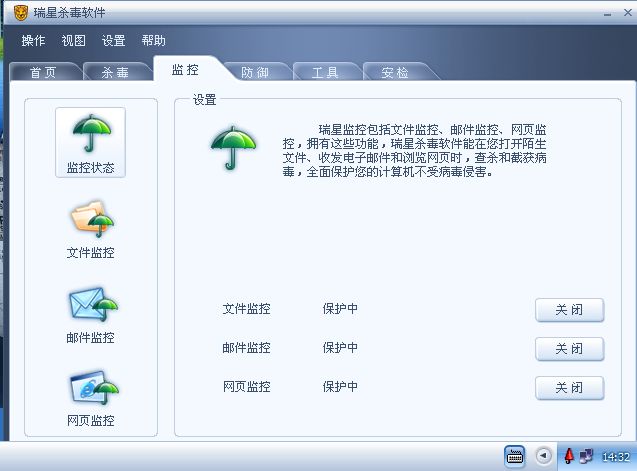Click the 网页监控 row label in status list
Viewport: 637px width, 471px height.
tap(247, 386)
